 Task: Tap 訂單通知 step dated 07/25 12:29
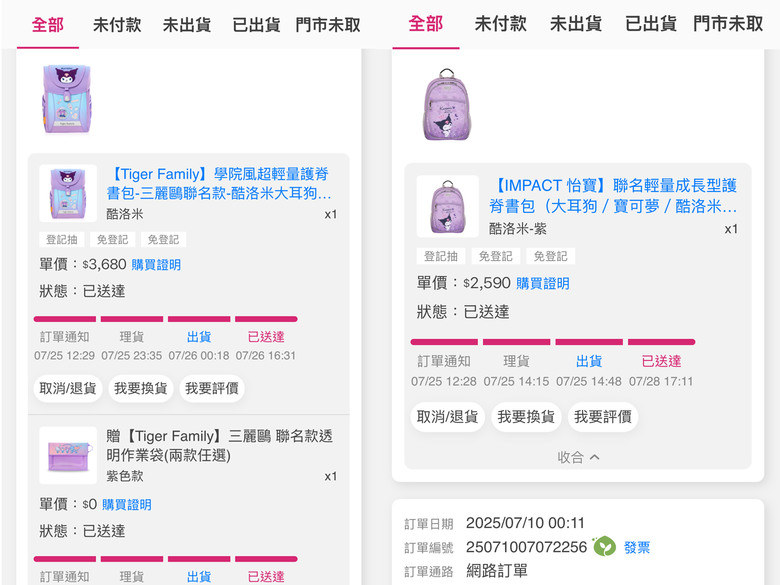(x=65, y=337)
